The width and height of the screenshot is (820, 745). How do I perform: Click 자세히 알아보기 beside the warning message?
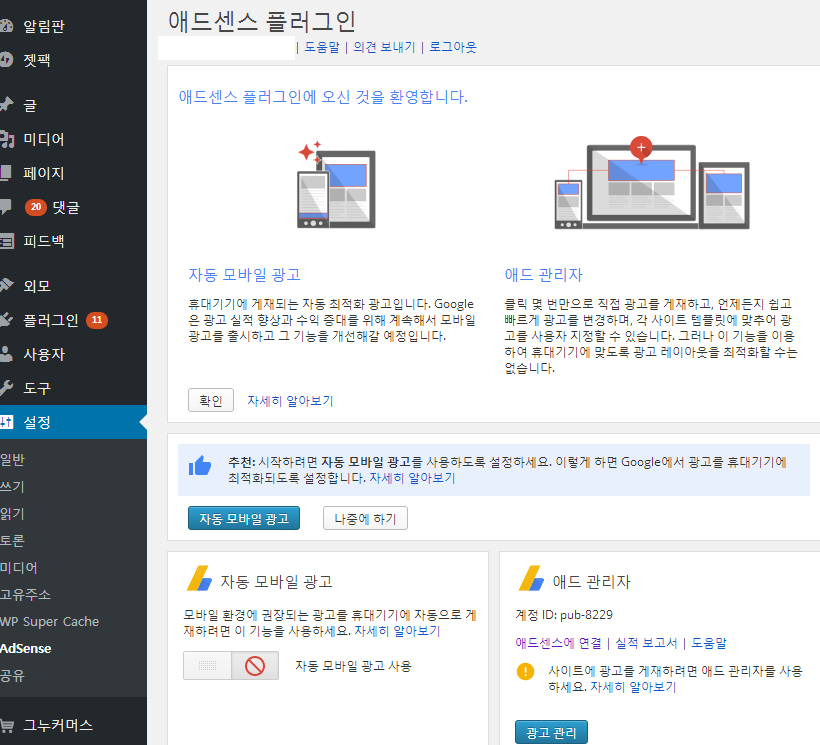(x=633, y=687)
